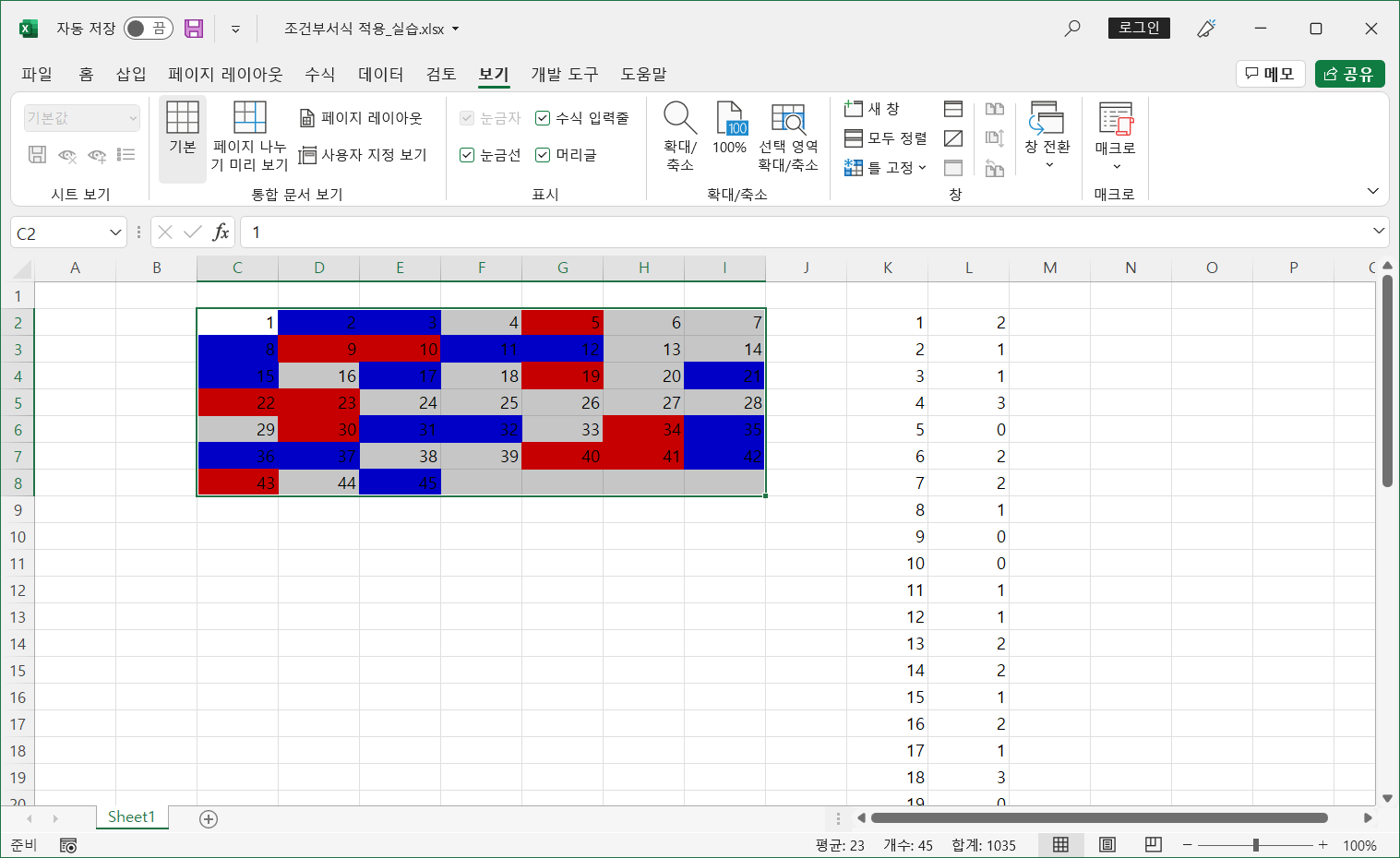Click the green 공유 share button
This screenshot has height=858, width=1400.
[x=1349, y=74]
